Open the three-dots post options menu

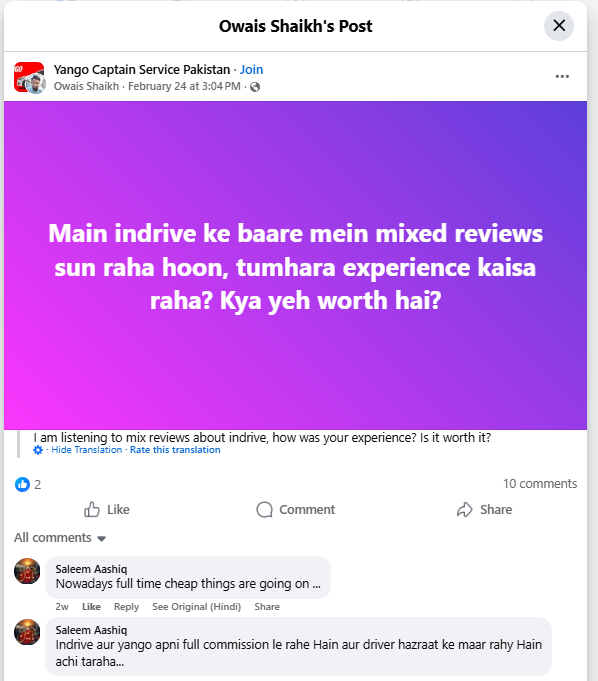point(562,76)
